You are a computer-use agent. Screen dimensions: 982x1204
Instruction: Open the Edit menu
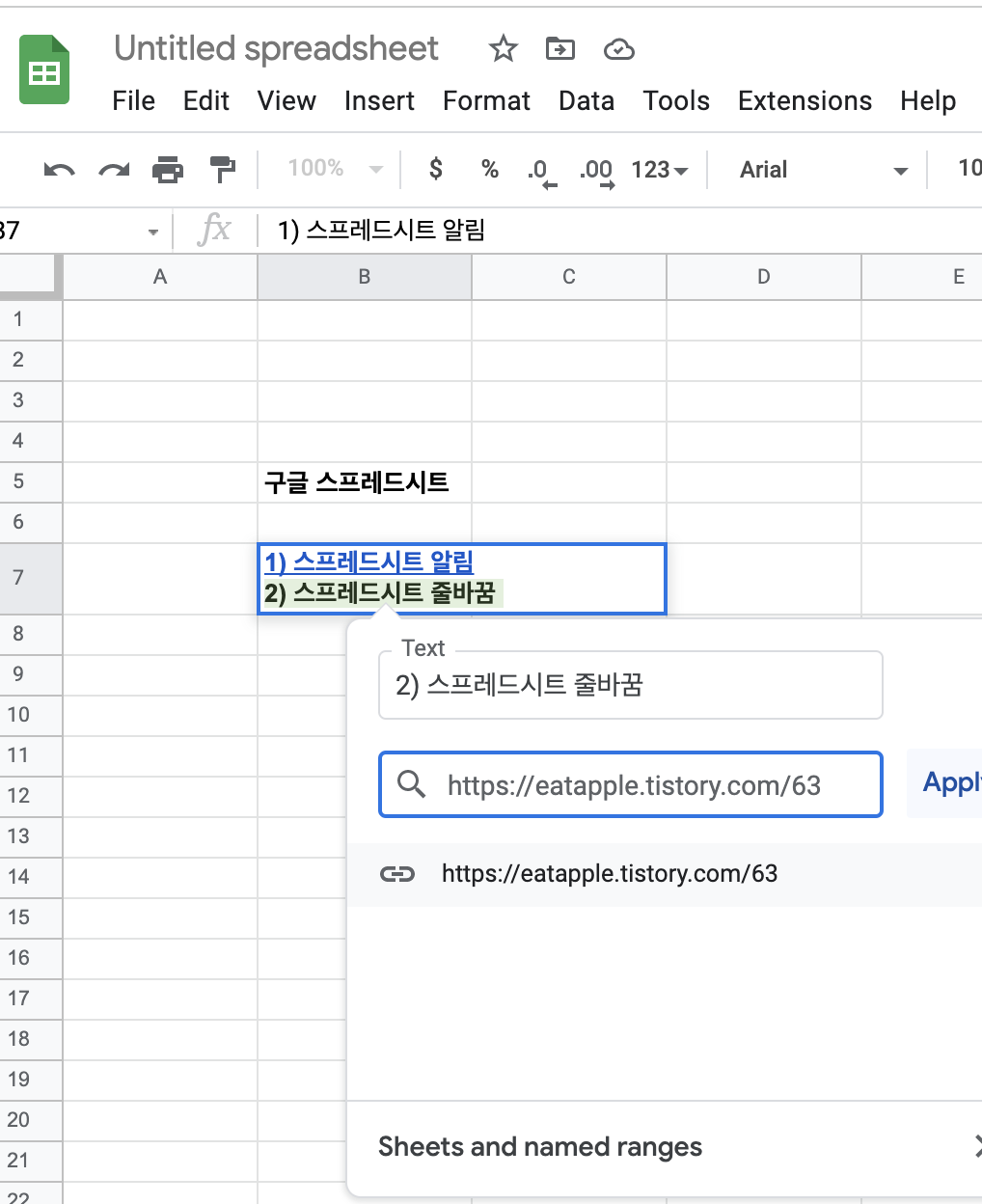(206, 101)
